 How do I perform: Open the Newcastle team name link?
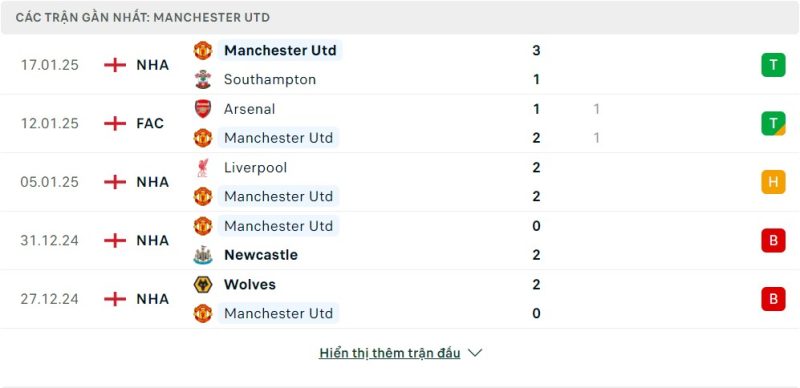point(261,255)
